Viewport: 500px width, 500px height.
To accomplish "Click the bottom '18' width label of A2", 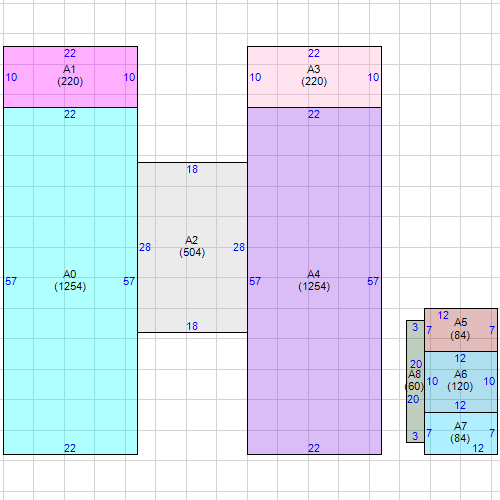I will [x=192, y=326].
